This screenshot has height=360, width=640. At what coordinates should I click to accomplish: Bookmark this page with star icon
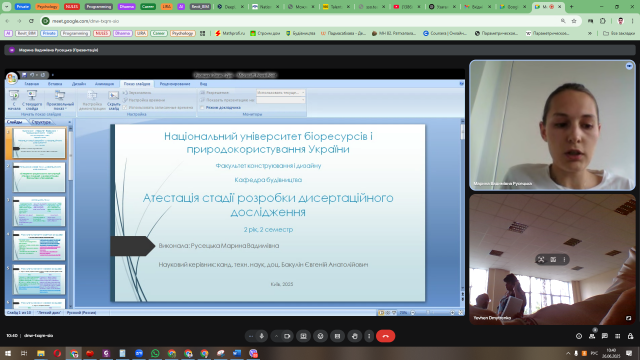(x=574, y=21)
